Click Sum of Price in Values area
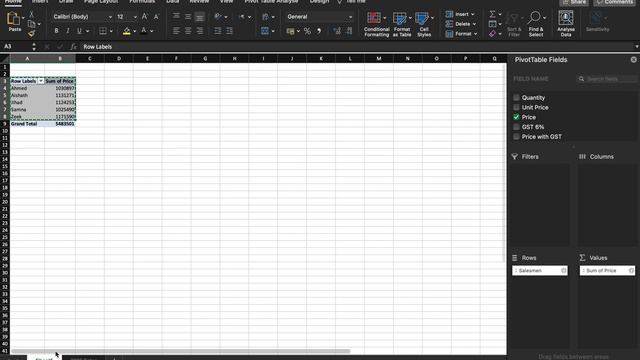The image size is (640, 360). (x=607, y=271)
